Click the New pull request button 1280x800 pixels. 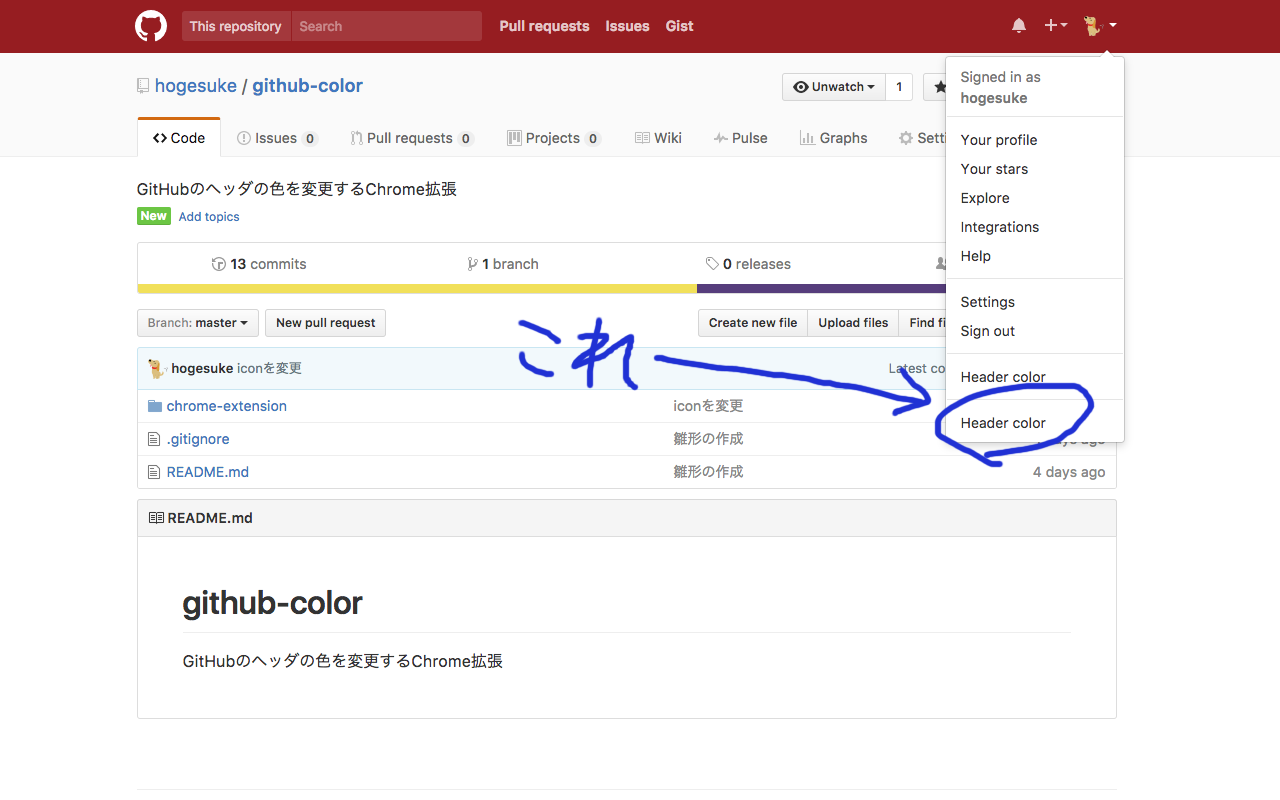(x=325, y=323)
